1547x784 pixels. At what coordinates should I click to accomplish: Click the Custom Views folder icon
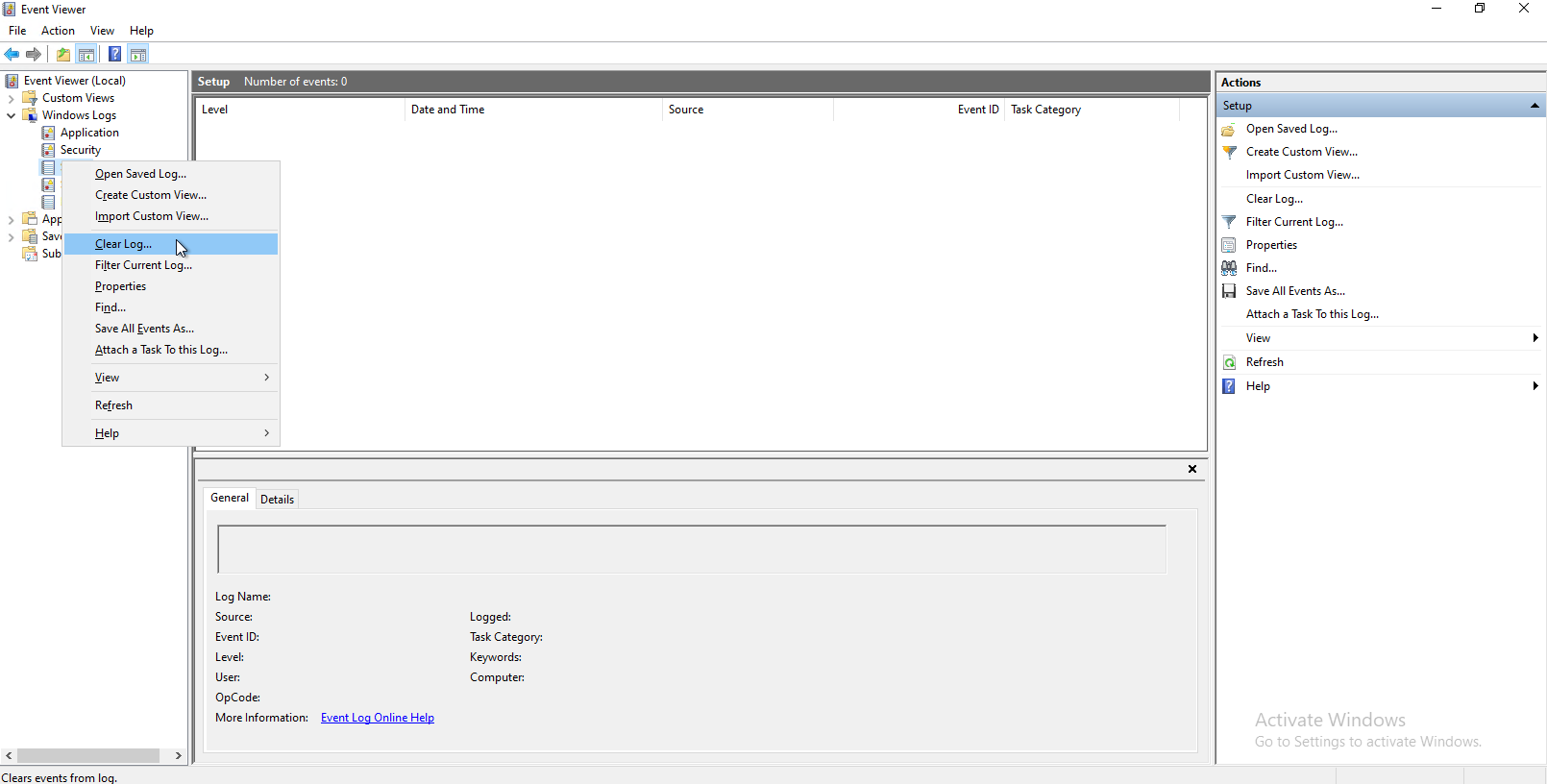(30, 98)
